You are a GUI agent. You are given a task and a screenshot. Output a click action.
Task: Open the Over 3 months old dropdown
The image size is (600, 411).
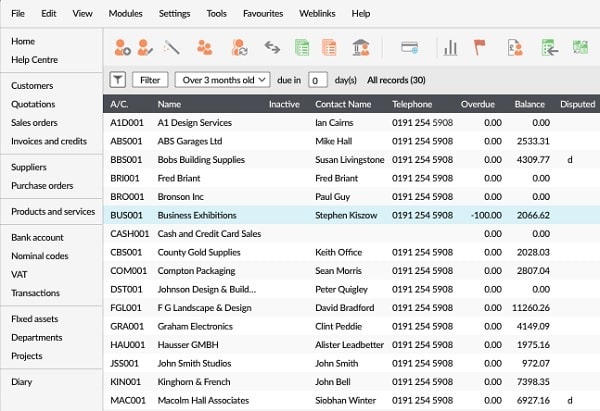(x=223, y=80)
